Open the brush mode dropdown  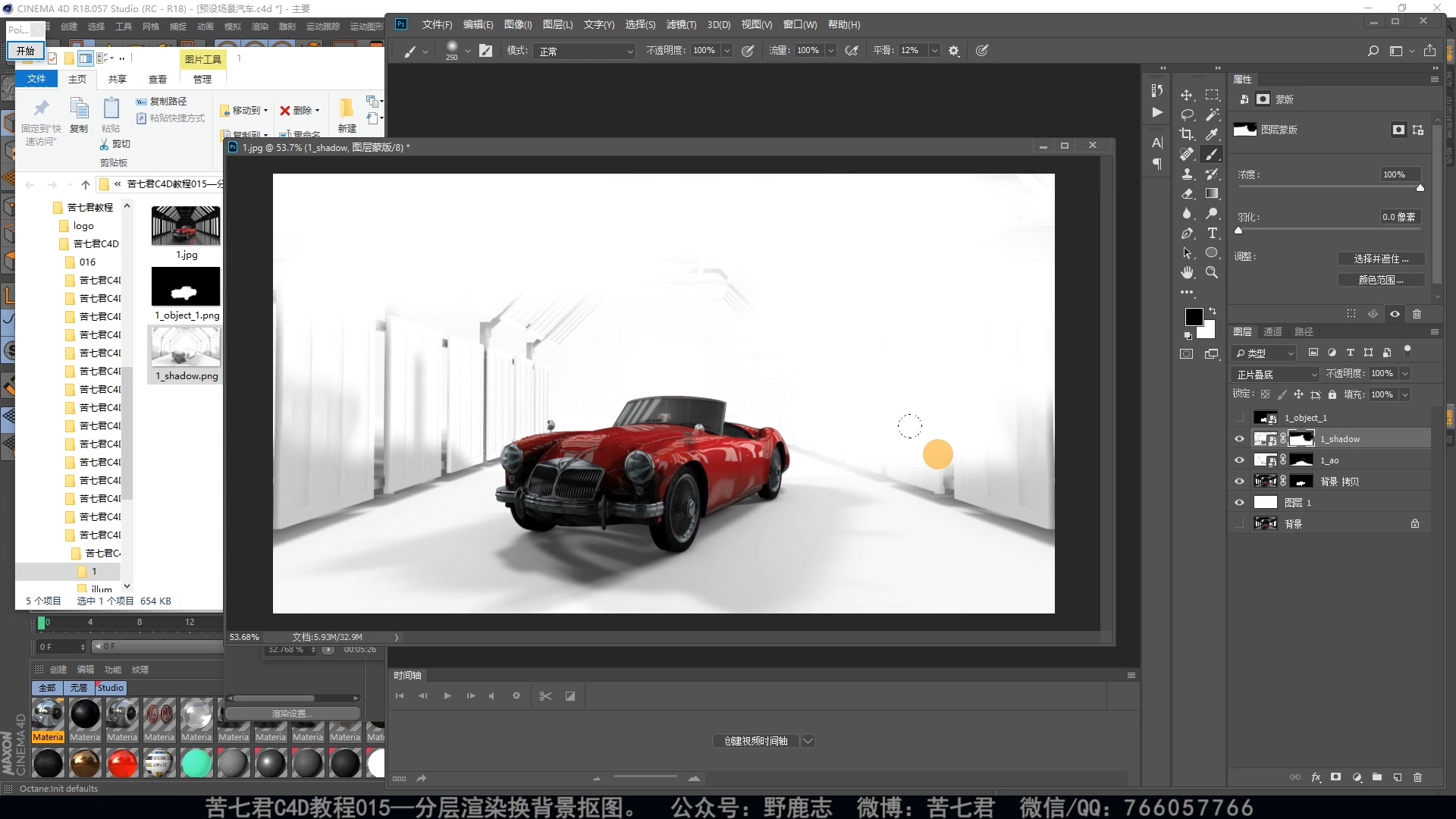pyautogui.click(x=585, y=51)
